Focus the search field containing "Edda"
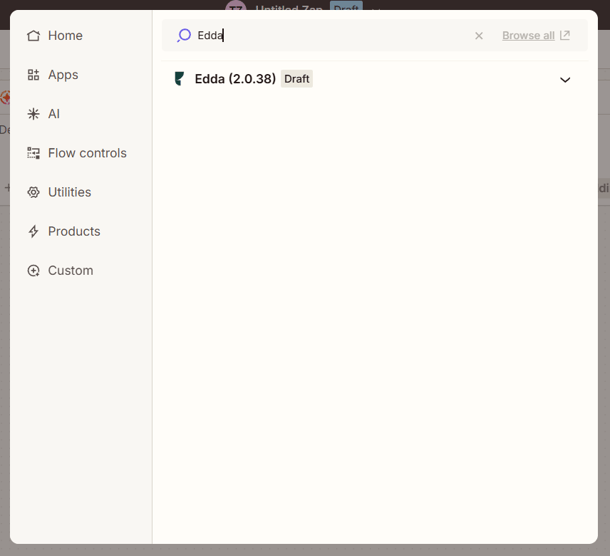 click(330, 36)
